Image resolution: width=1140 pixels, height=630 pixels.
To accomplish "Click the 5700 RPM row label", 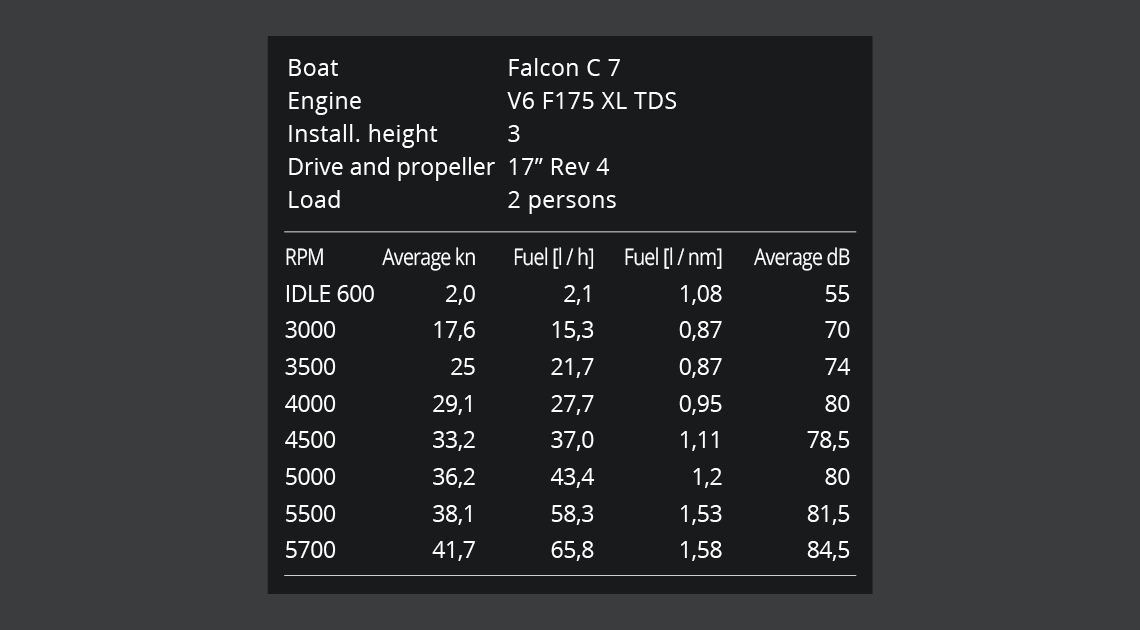I will [310, 550].
